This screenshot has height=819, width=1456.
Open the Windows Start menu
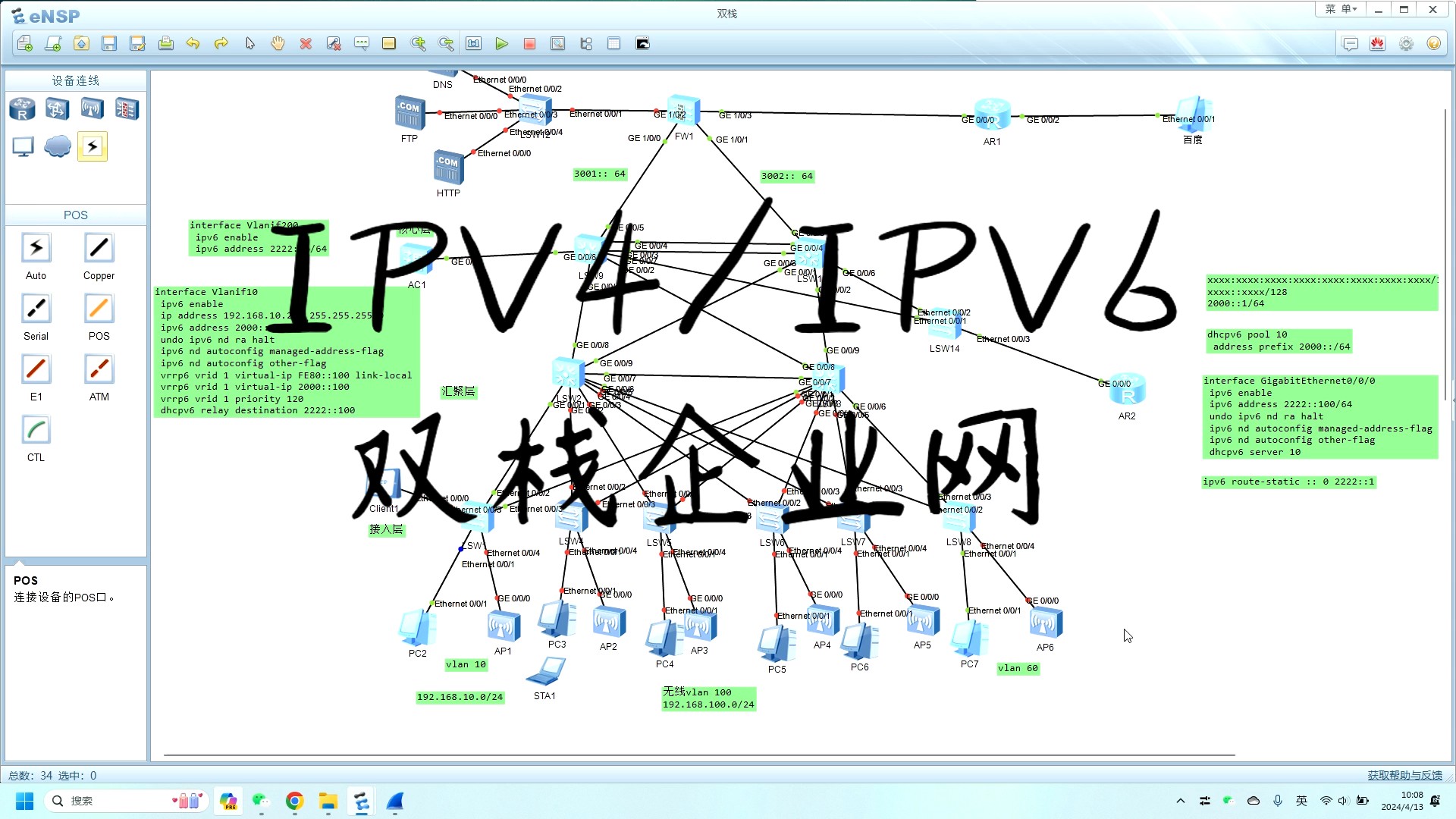tap(24, 801)
